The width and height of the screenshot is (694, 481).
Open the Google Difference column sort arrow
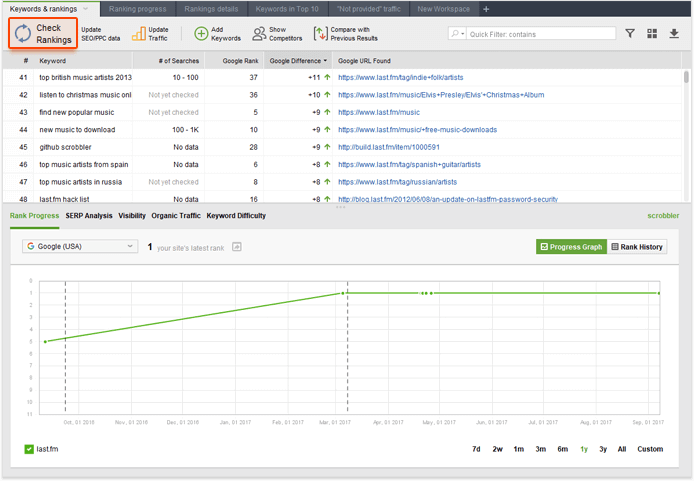[325, 61]
